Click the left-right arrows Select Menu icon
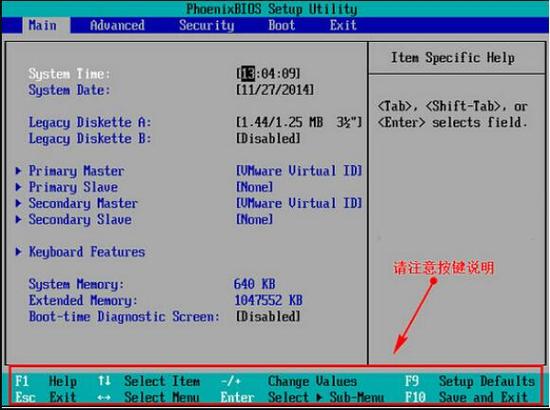 click(104, 397)
